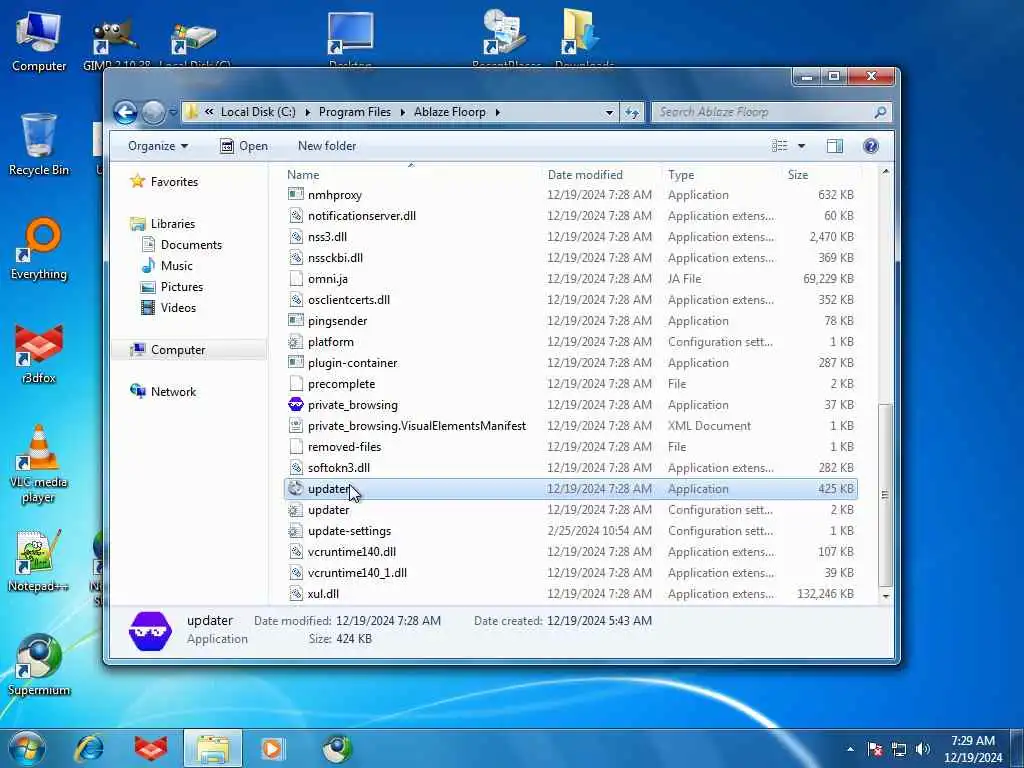The width and height of the screenshot is (1024, 768).
Task: Expand the breadcrumb overflow chevron
Action: tap(209, 112)
